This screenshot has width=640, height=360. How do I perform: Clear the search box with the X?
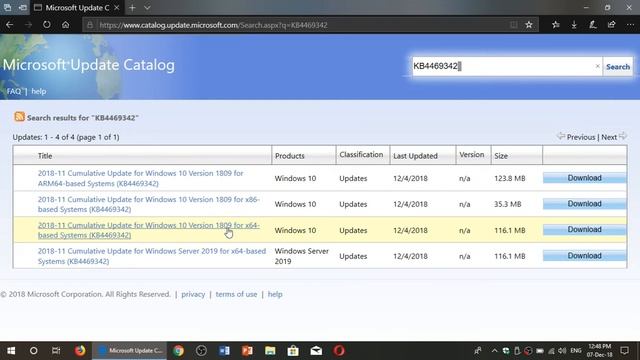click(x=597, y=66)
